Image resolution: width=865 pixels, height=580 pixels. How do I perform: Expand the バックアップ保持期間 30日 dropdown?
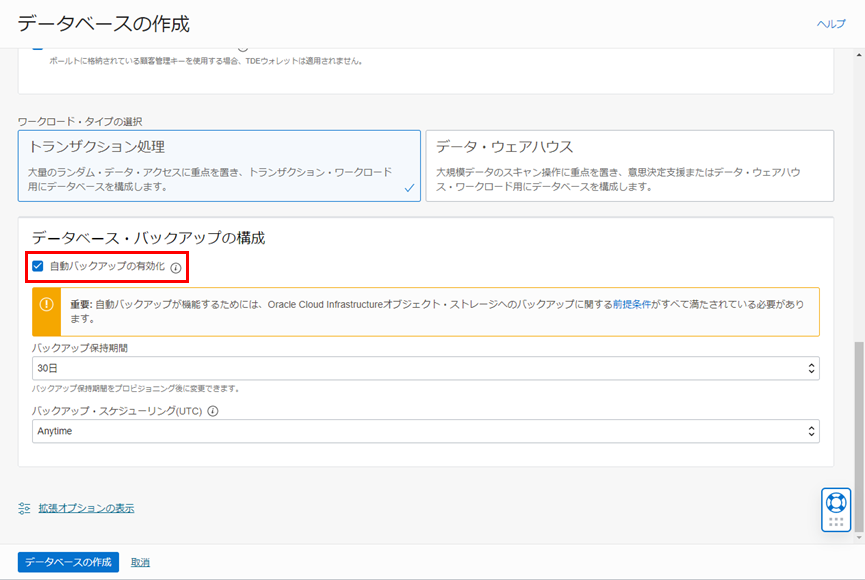(425, 369)
